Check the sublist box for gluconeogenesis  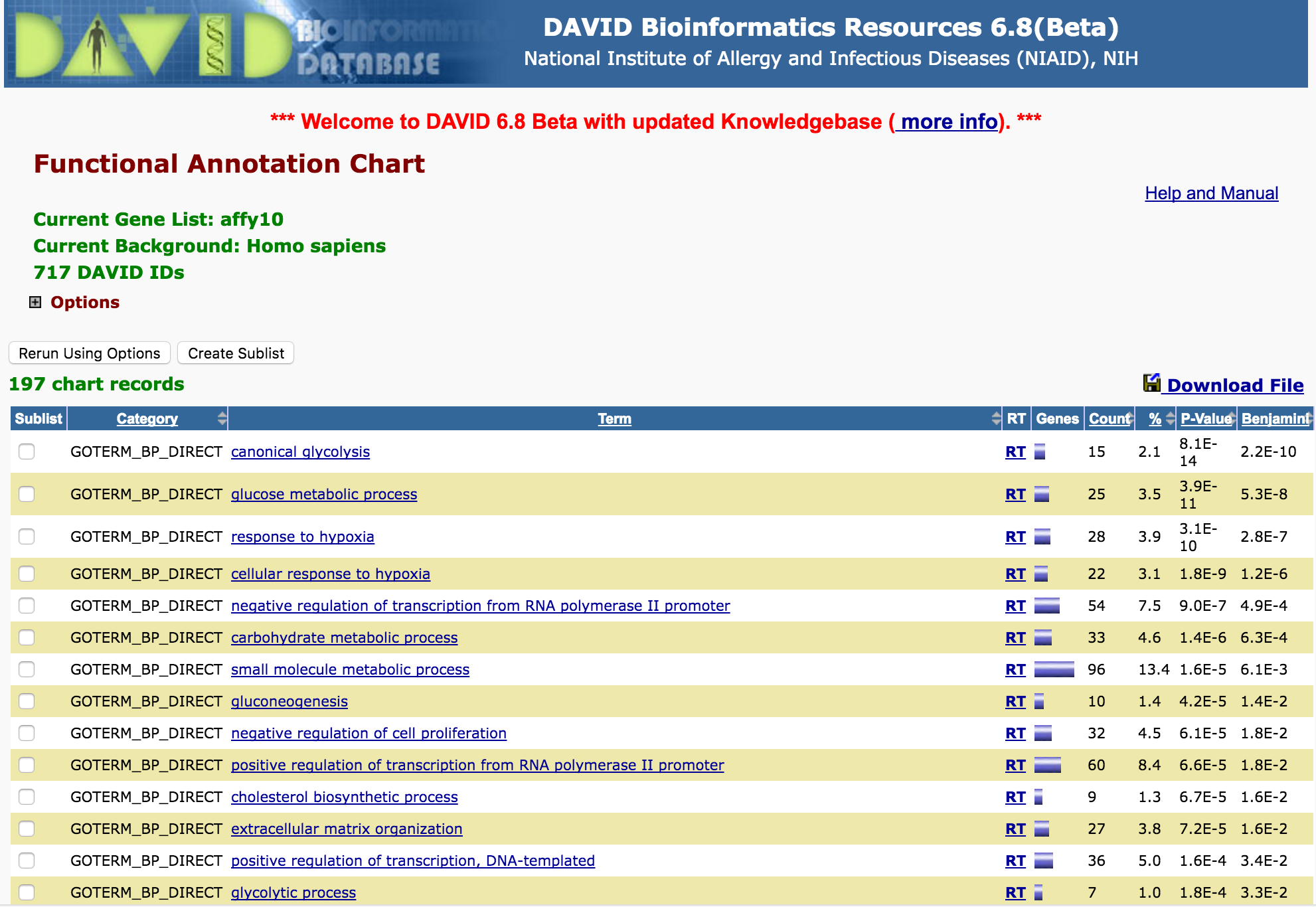coord(27,701)
